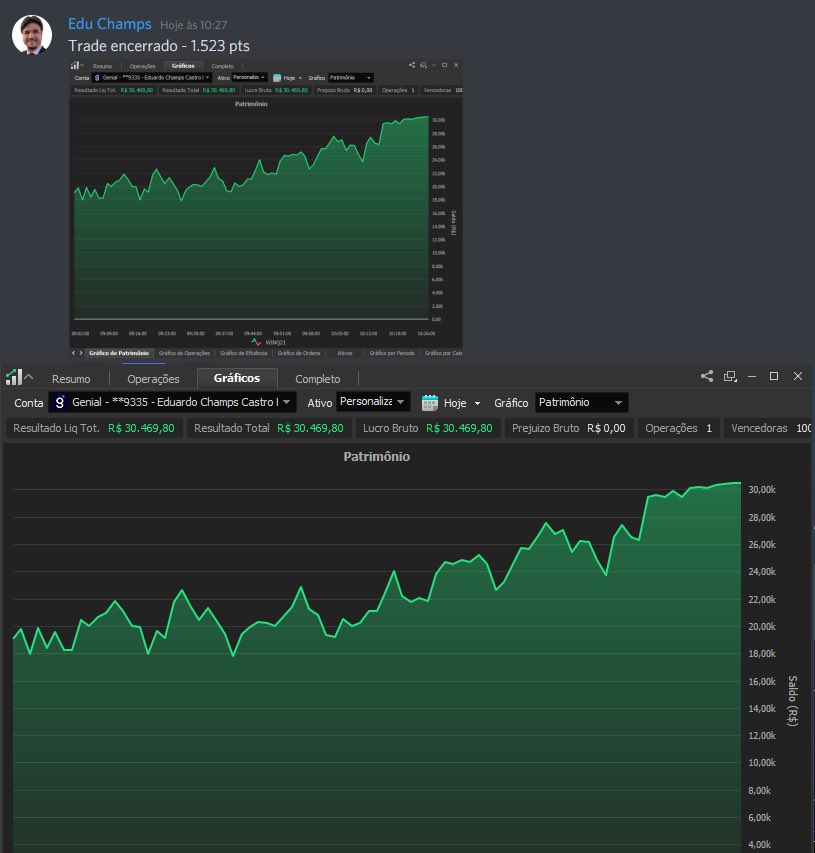Image resolution: width=815 pixels, height=853 pixels.
Task: Click the calendar icon beside Hoje
Action: point(430,403)
